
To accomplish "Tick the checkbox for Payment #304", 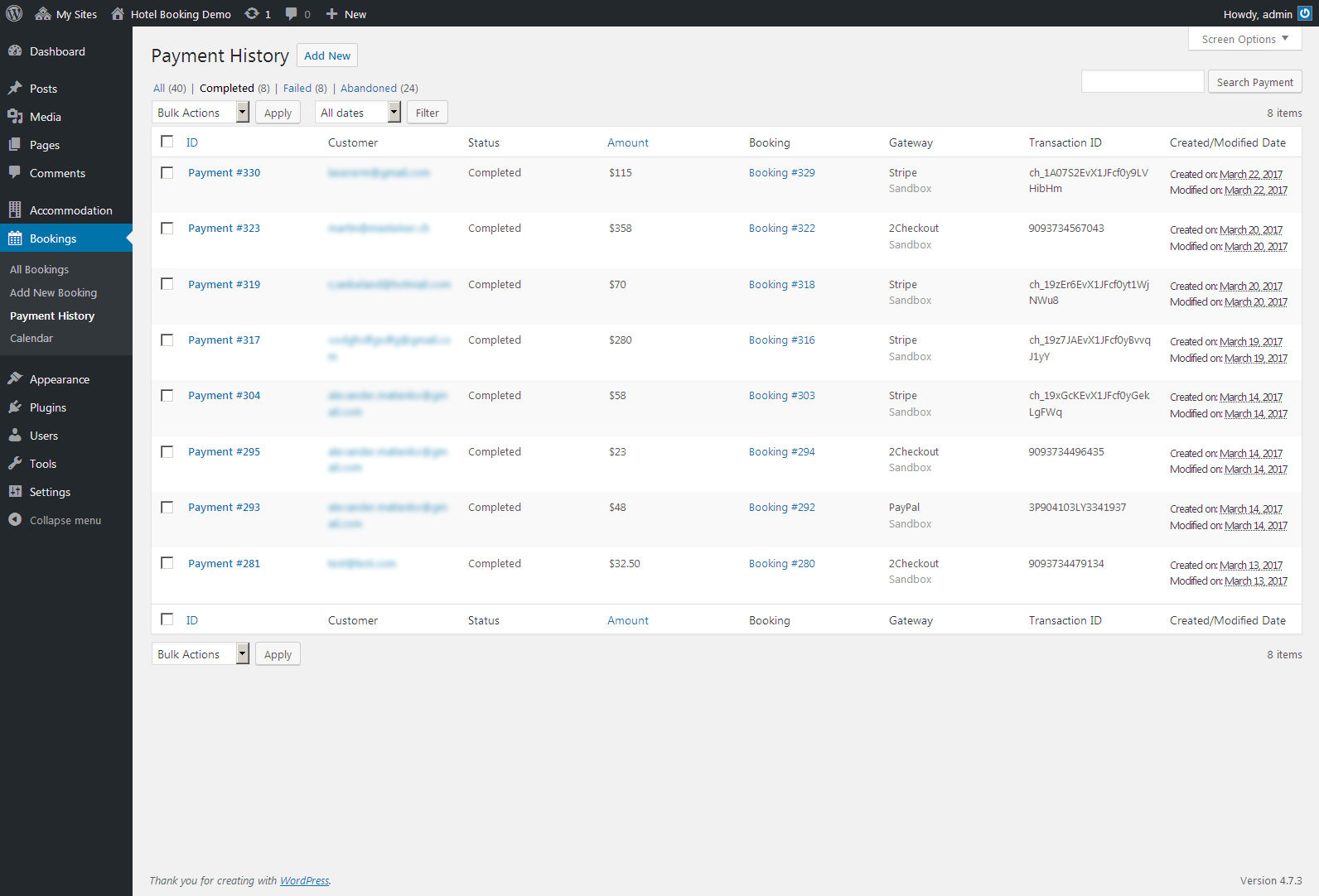I will point(167,396).
